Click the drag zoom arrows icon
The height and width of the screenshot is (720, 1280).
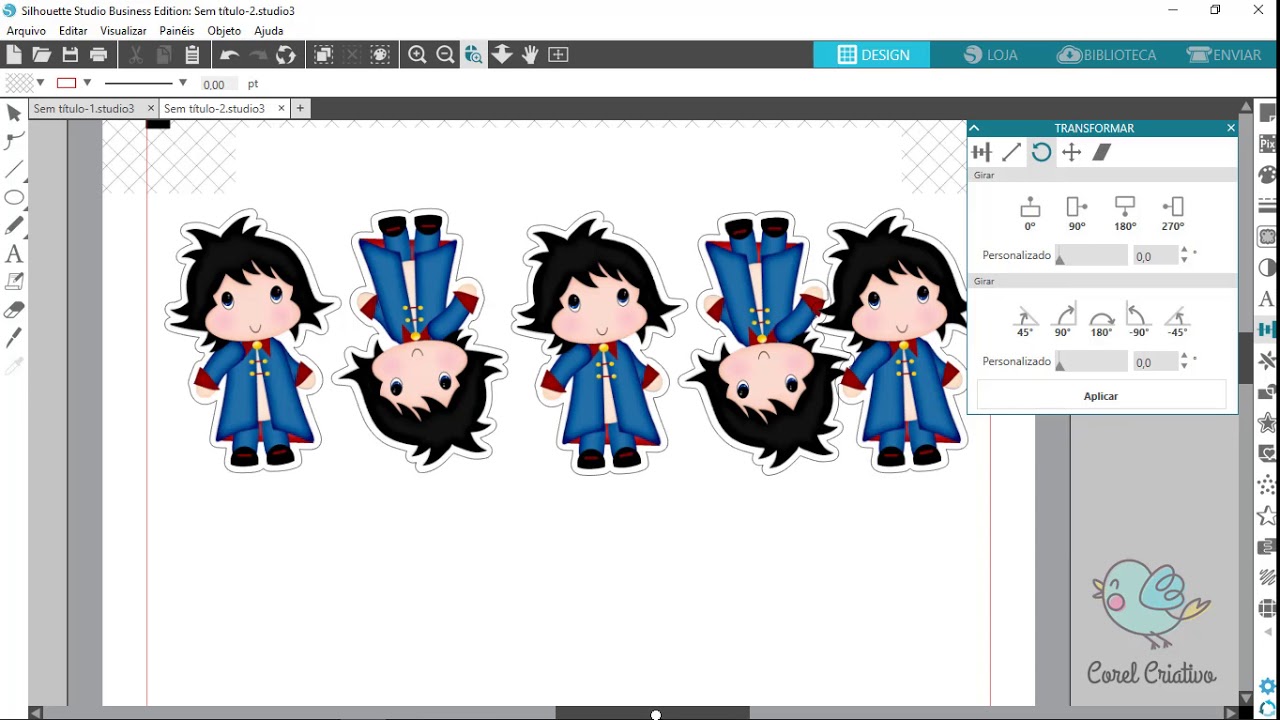click(502, 55)
